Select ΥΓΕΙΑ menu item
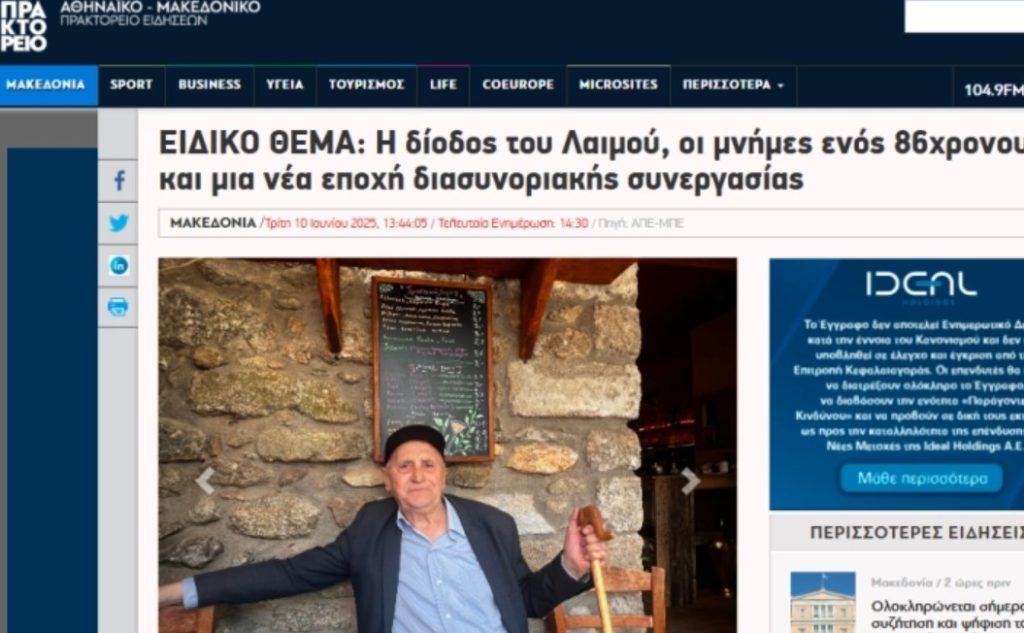This screenshot has height=633, width=1024. (x=285, y=85)
